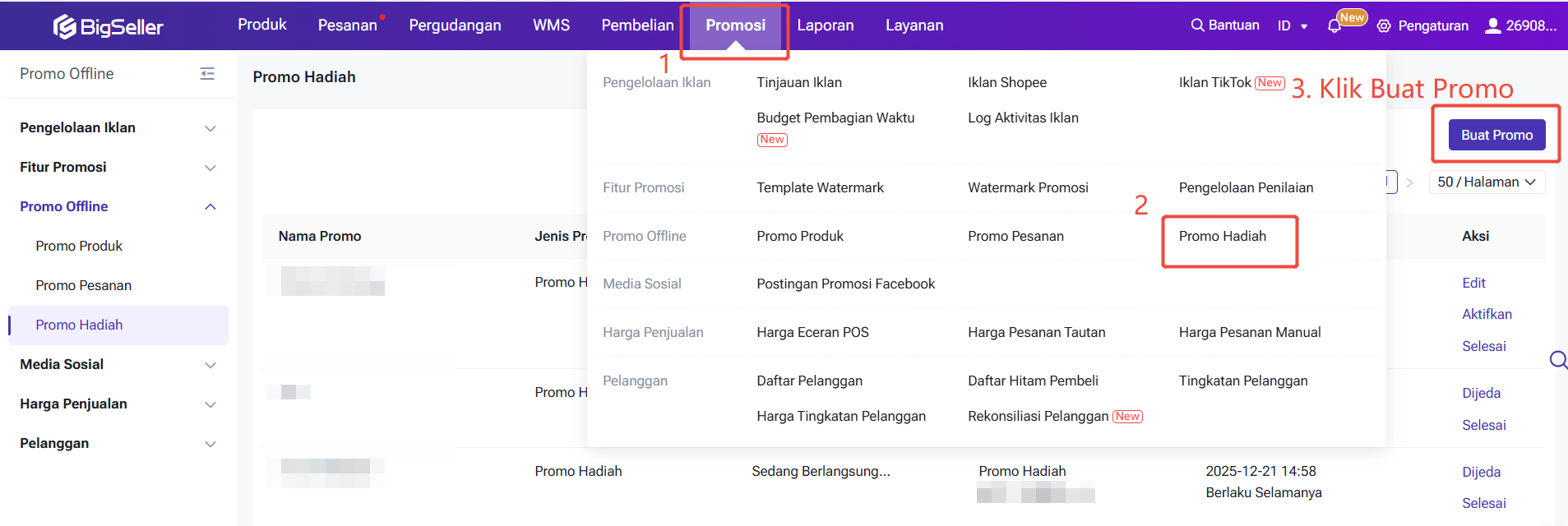Collapse the sidebar with the menu-fold icon
This screenshot has width=1568, height=526.
pos(207,74)
